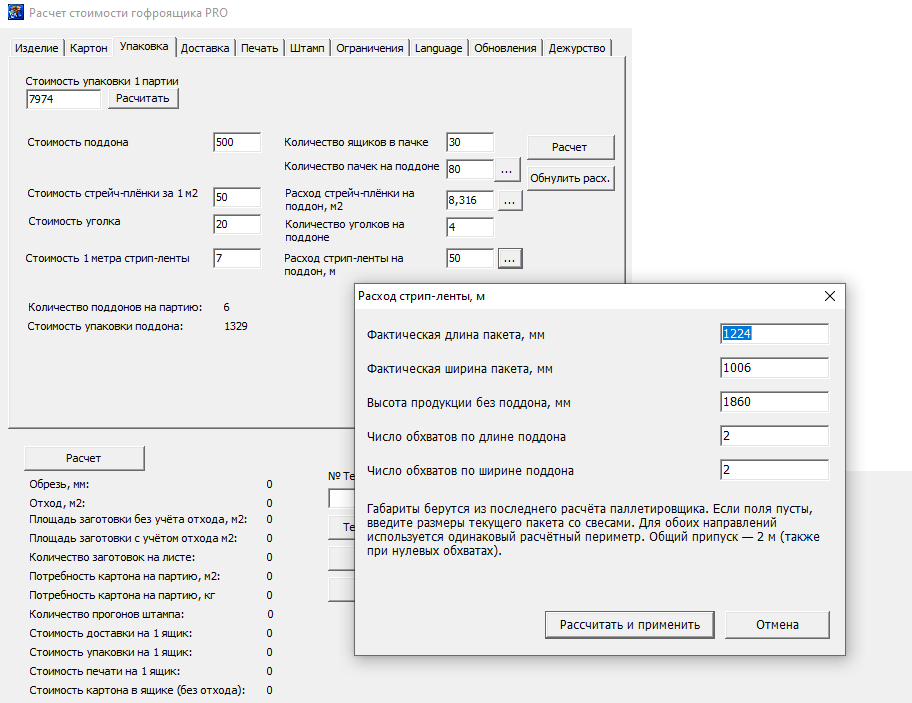912x703 pixels.
Task: Click the Стоимость 1 метра стрип-ленты field
Action: [237, 258]
